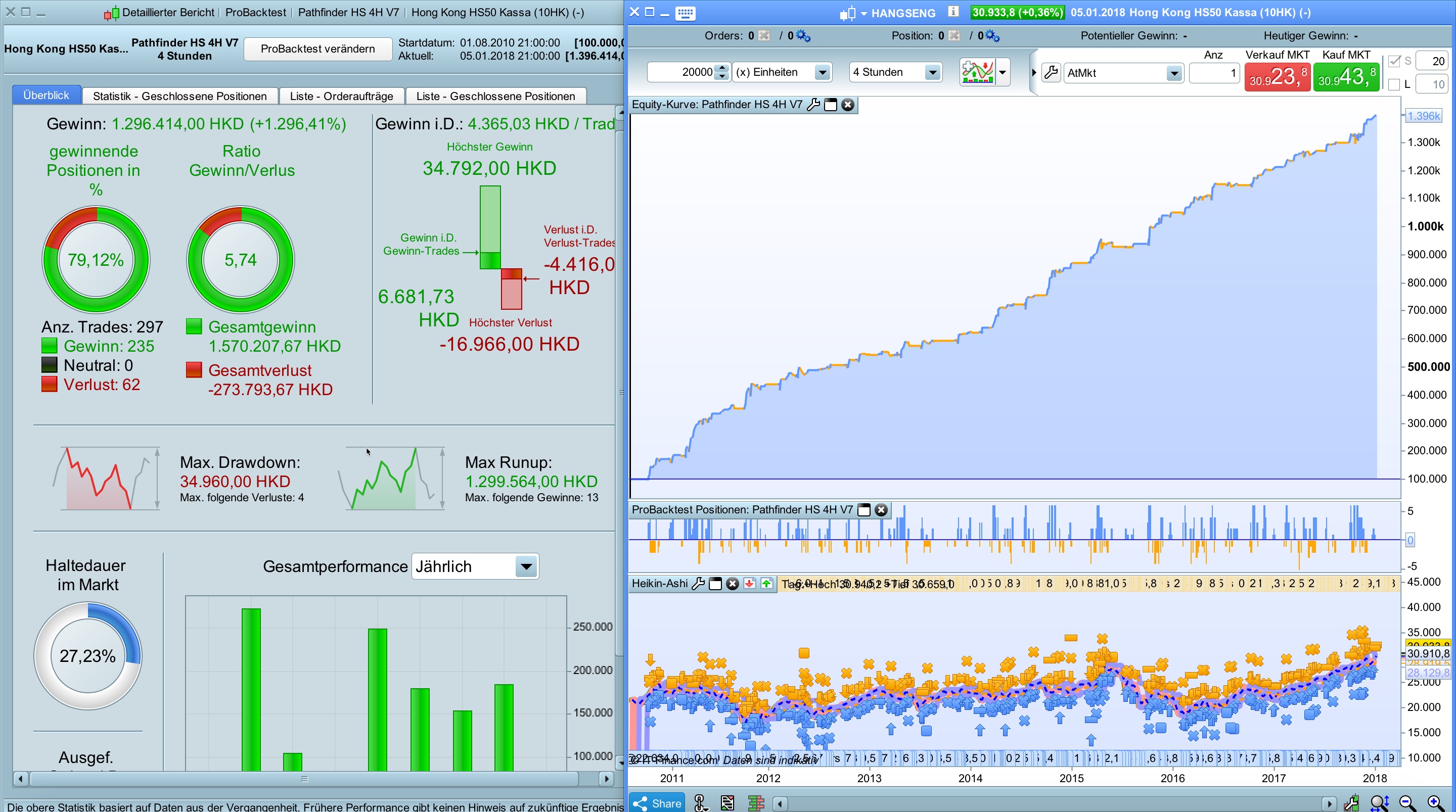Close the ProBacktest Positionen panel
Viewport: 1456px width, 812px height.
881,510
